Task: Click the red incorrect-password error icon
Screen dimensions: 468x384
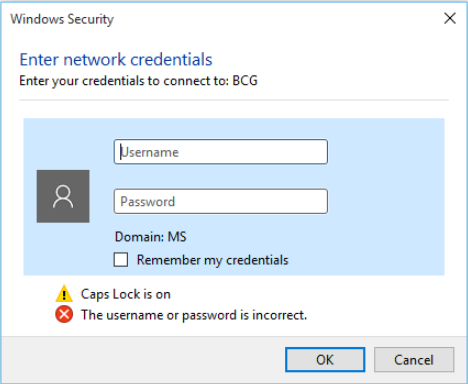Action: (64, 314)
